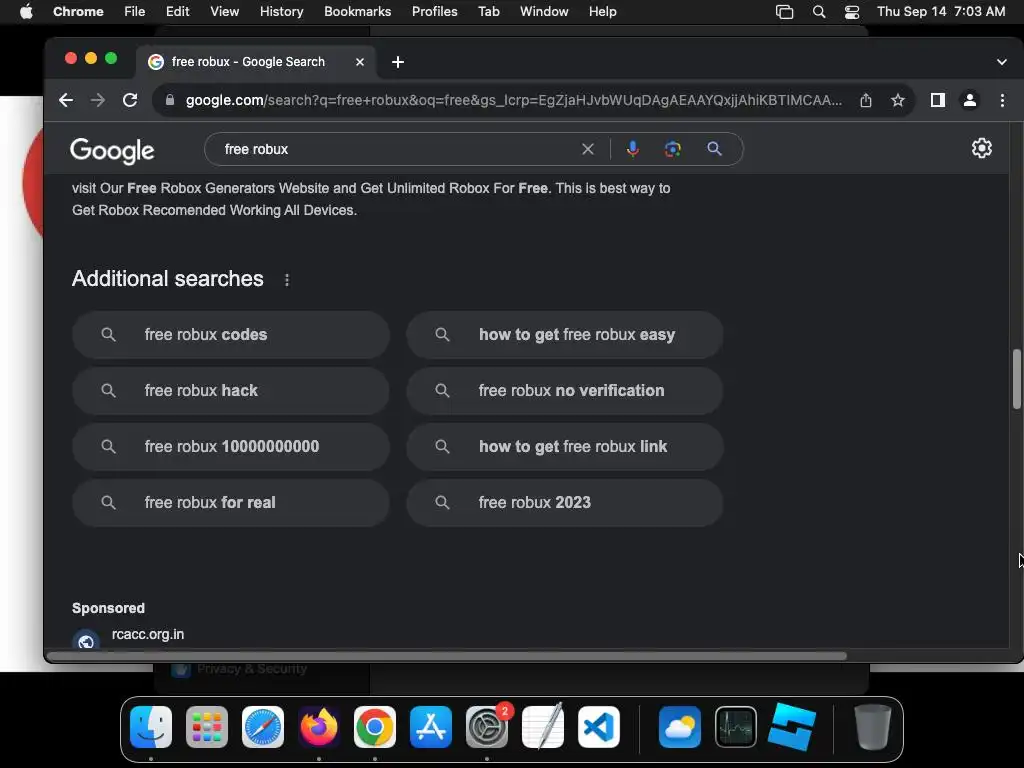Open Control Center in menu bar

(852, 12)
